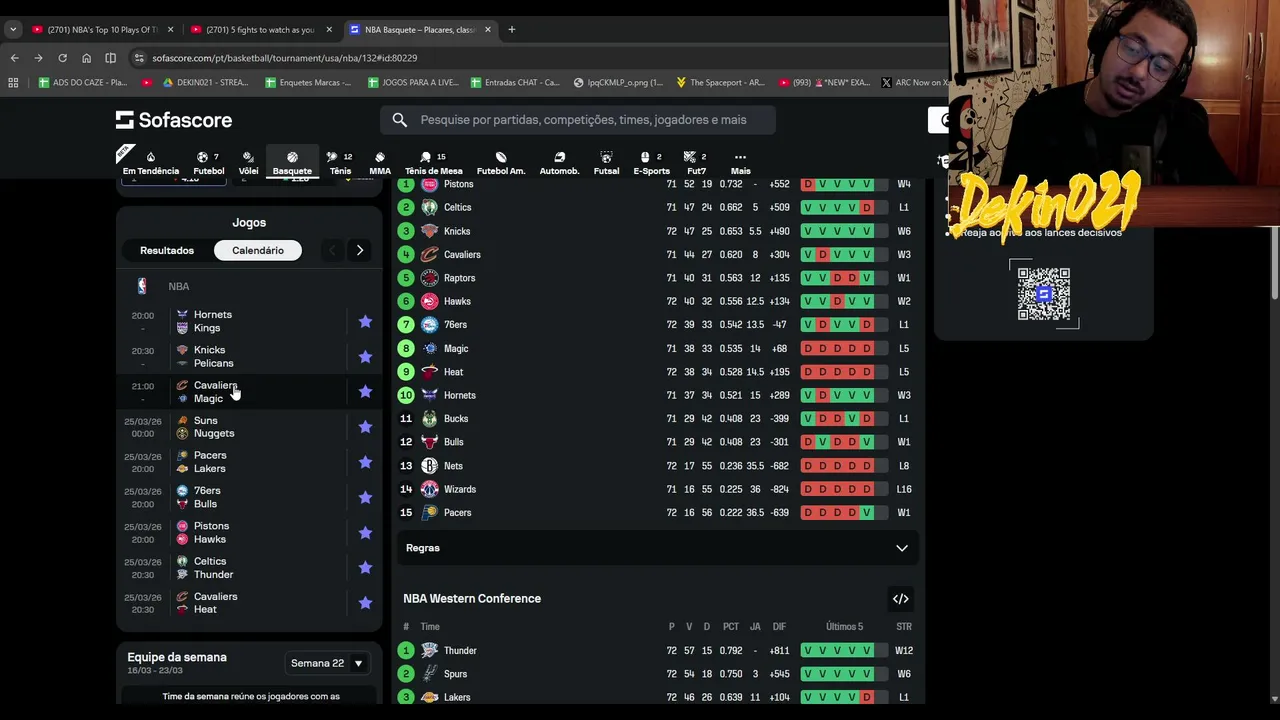Toggle favorite star for Pacers vs Lakers
Viewport: 1280px width, 720px height.
[x=365, y=462]
